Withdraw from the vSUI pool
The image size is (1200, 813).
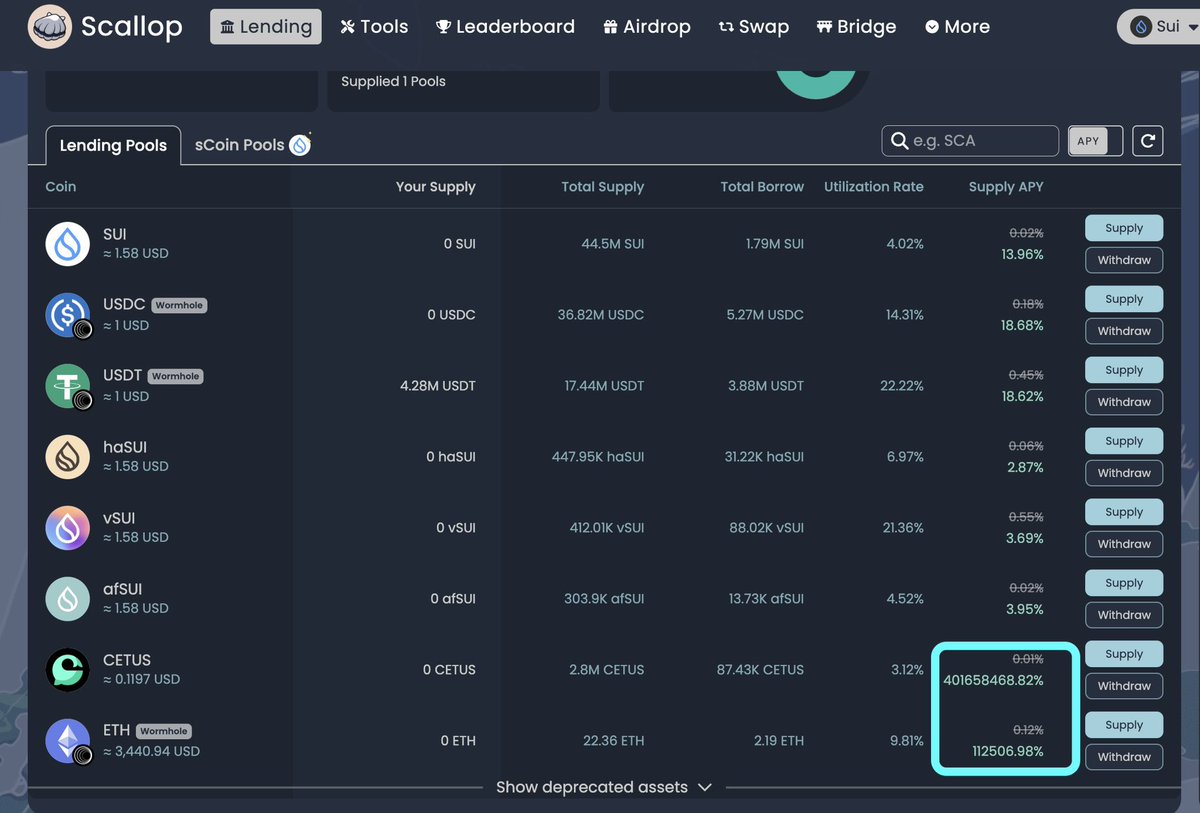[x=1124, y=544]
